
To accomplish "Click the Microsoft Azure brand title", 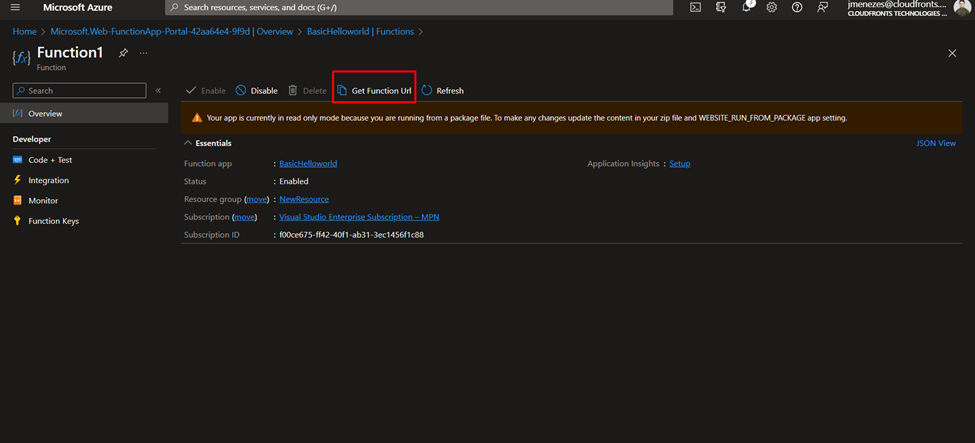I will [78, 7].
